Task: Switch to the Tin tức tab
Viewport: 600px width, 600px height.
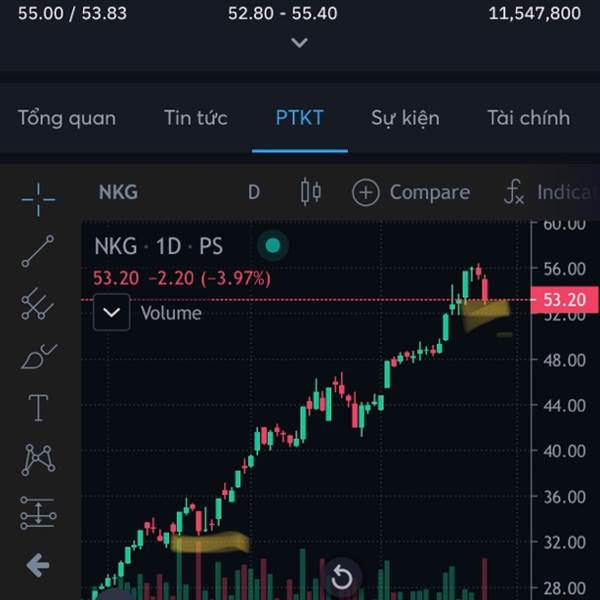Action: click(196, 117)
